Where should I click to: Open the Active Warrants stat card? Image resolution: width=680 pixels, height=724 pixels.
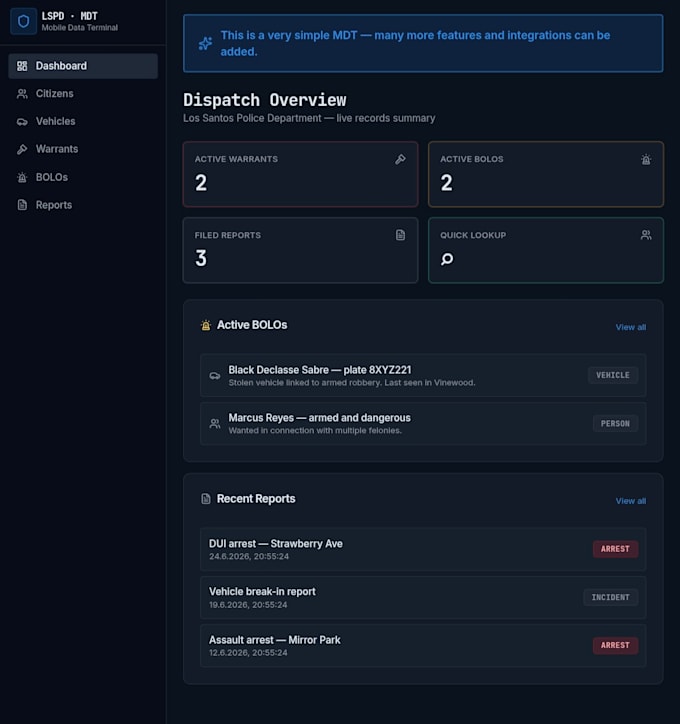(301, 174)
